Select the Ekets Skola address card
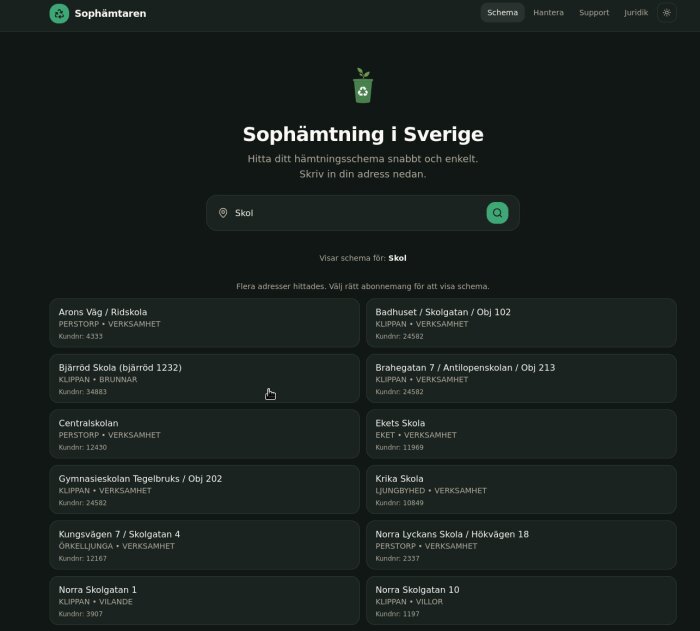Image resolution: width=700 pixels, height=631 pixels. tap(521, 434)
